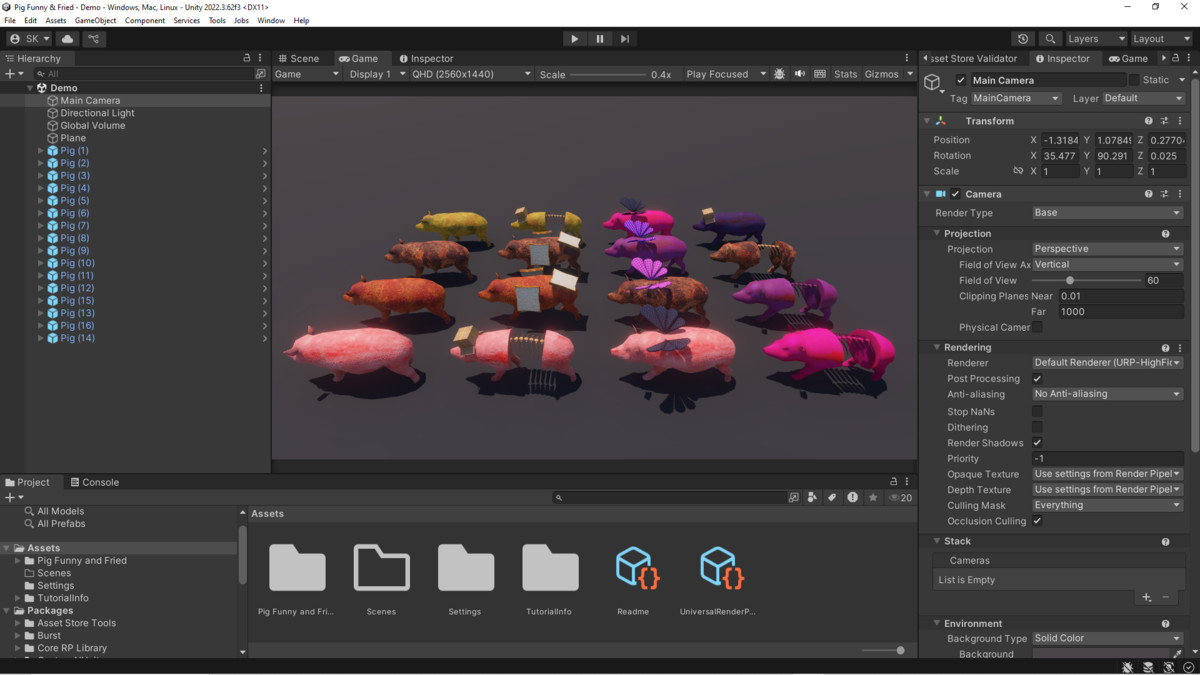
Task: Click the status bar debugger bug icon
Action: pos(1128,667)
